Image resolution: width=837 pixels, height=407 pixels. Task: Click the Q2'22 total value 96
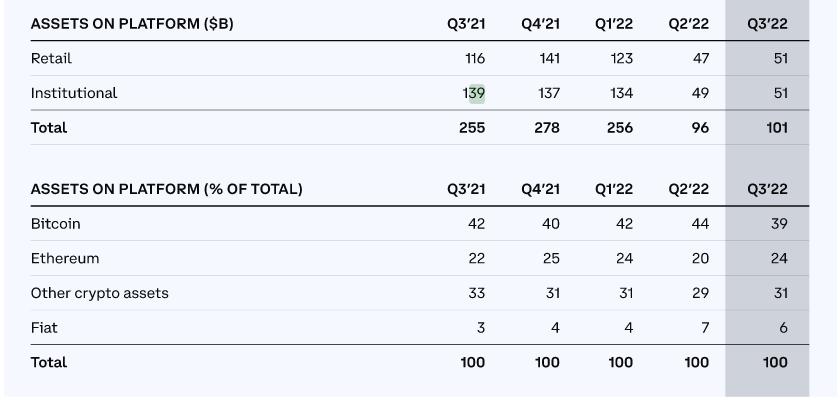coord(700,128)
